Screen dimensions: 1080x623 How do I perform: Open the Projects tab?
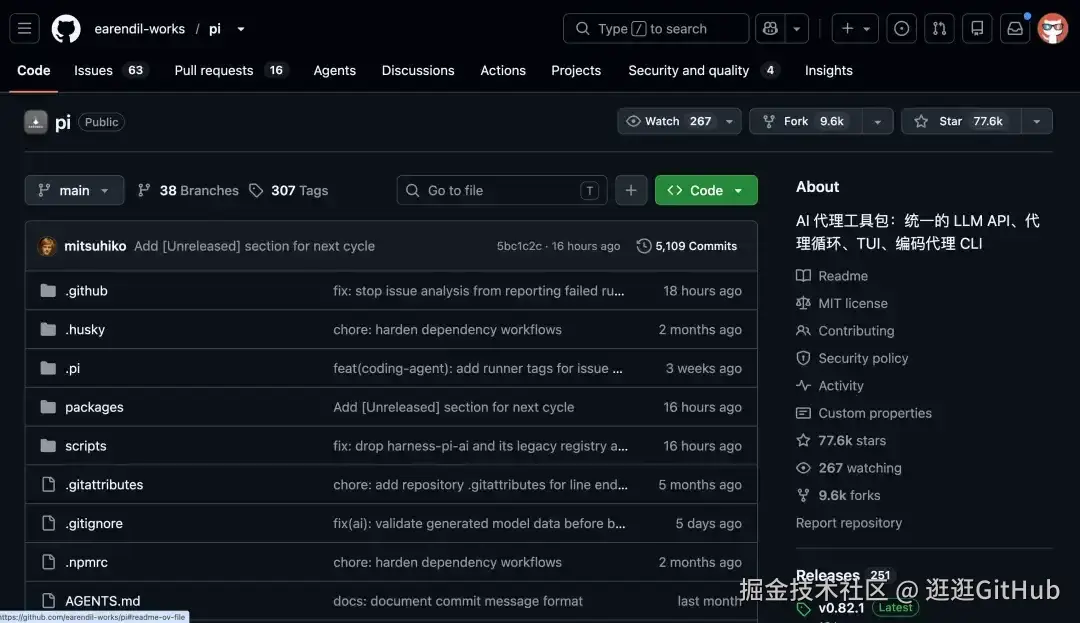tap(576, 70)
